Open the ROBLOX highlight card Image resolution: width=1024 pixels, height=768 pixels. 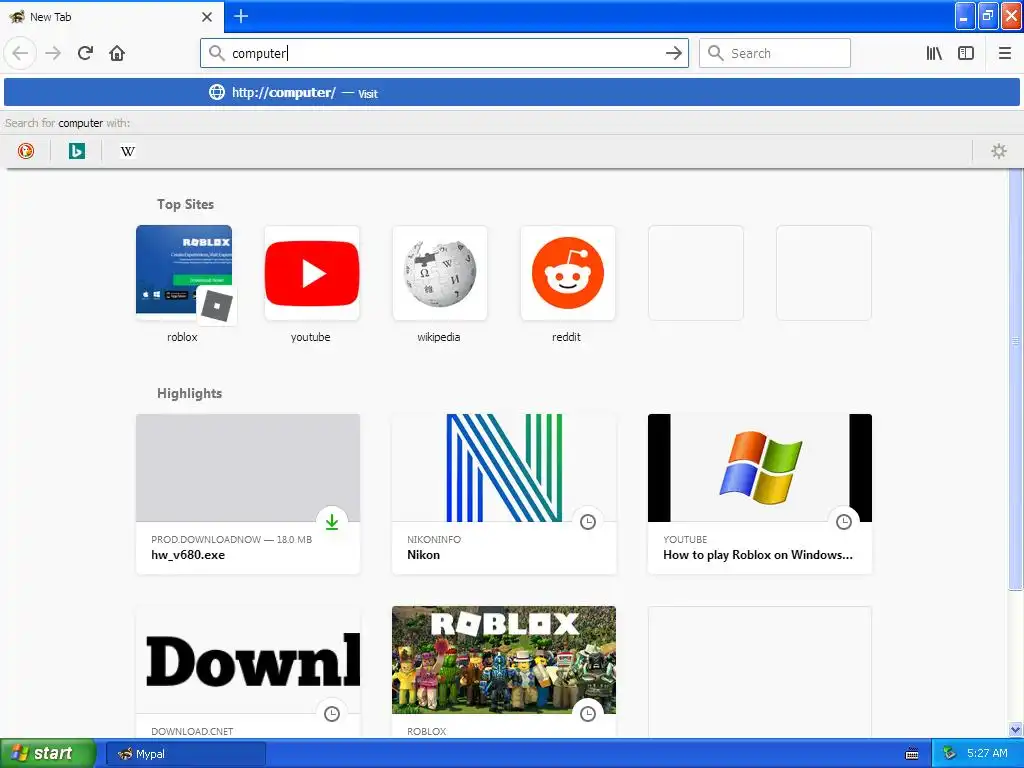coord(504,673)
